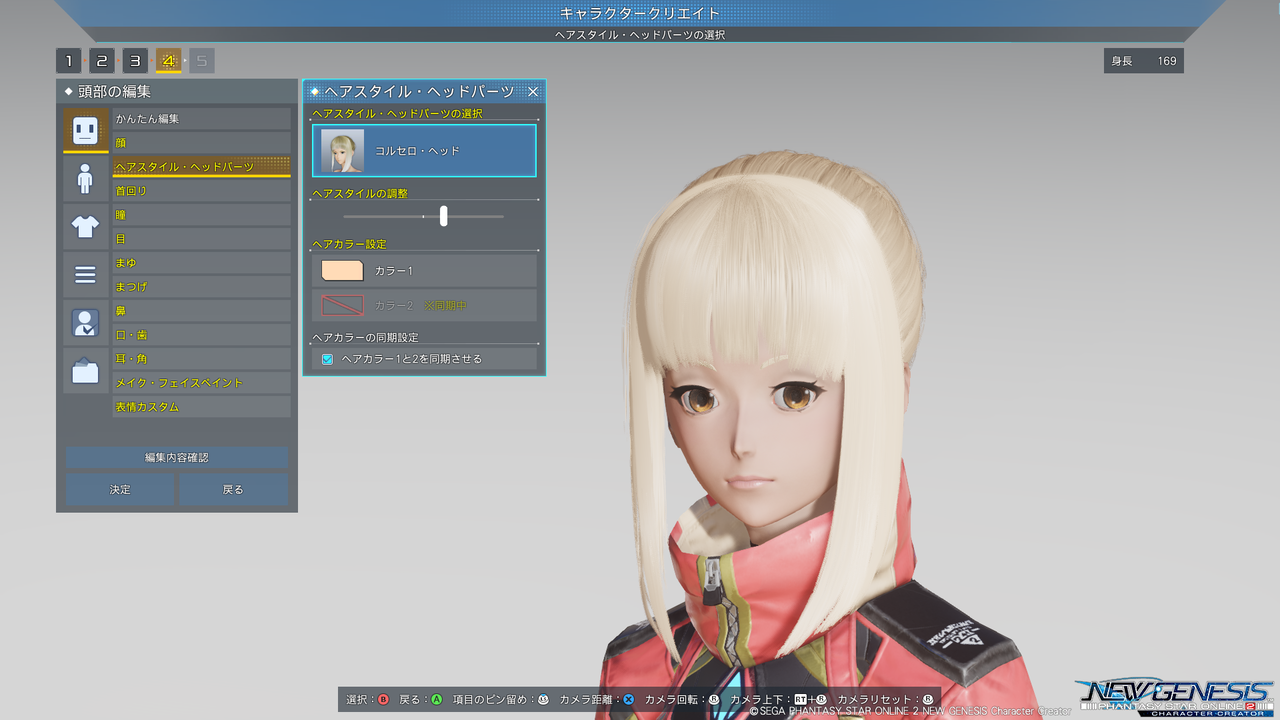Image resolution: width=1280 pixels, height=720 pixels.
Task: Click the カメラ回転 stick prompt icon
Action: (714, 699)
